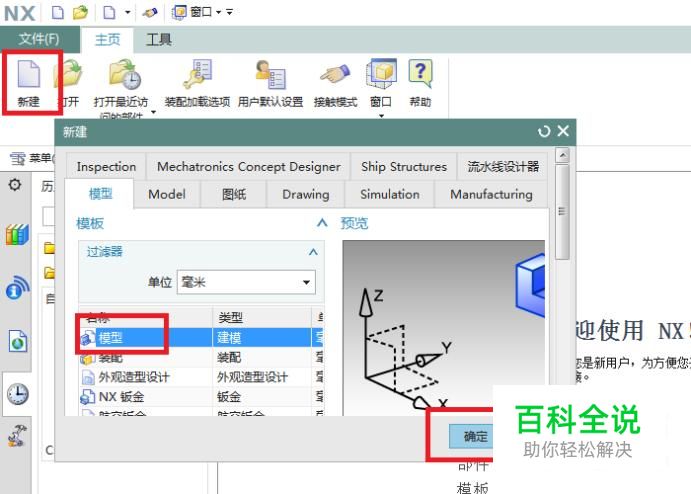
Task: Click the 类型 column header
Action: coord(262,317)
